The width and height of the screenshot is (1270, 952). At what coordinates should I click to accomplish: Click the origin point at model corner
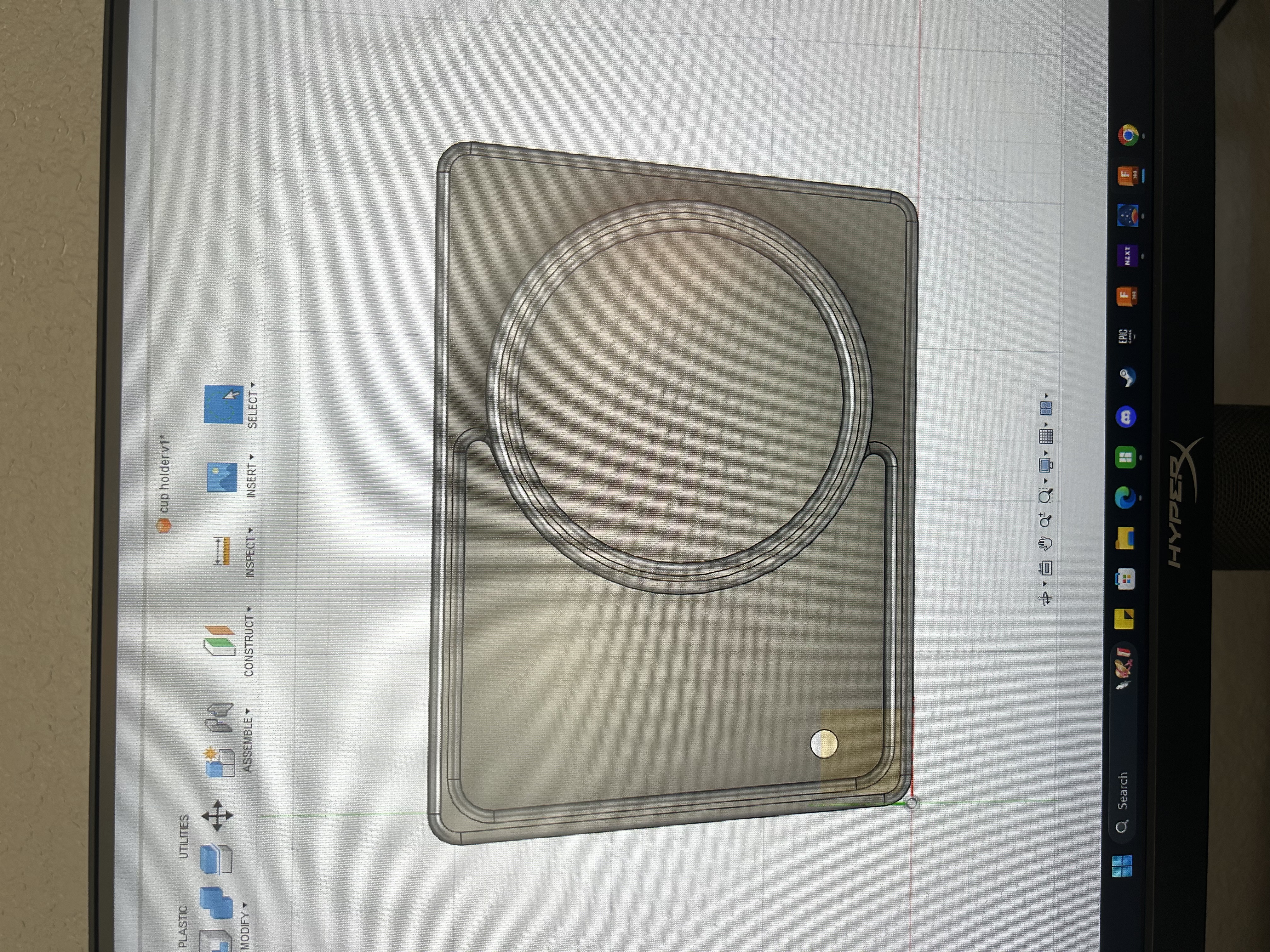coord(911,803)
